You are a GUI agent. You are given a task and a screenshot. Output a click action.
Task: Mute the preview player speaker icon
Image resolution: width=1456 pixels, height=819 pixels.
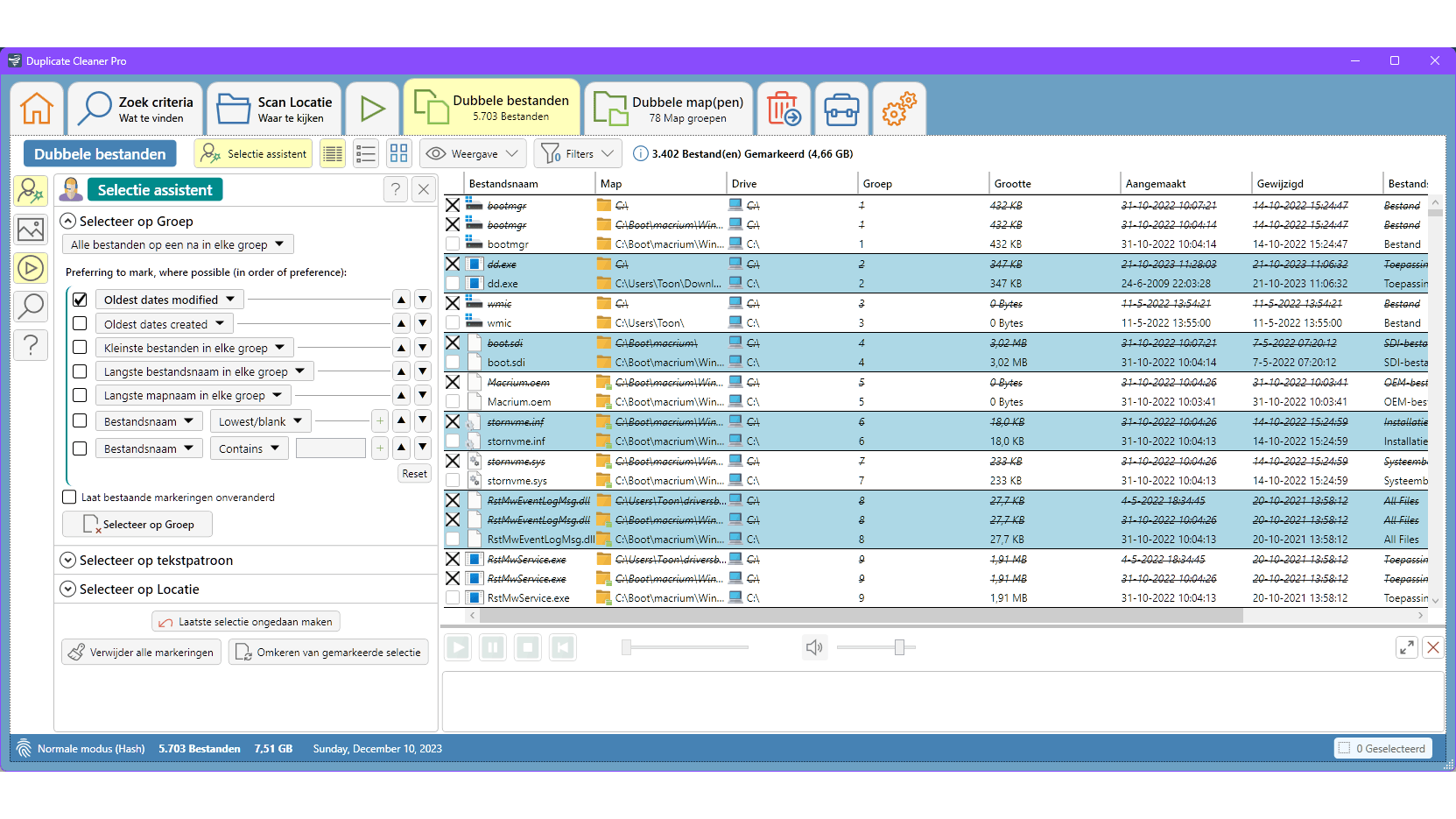814,647
